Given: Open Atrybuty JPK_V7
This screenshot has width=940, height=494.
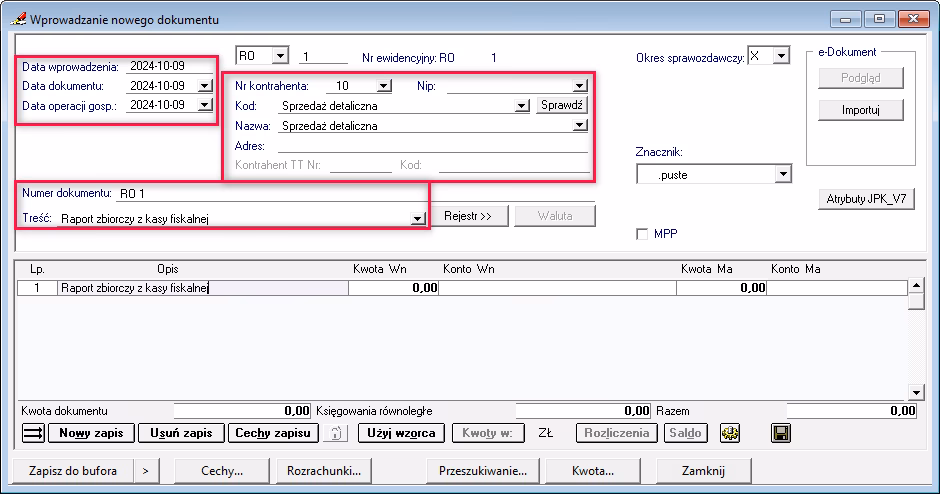Looking at the screenshot, I should click(x=866, y=199).
